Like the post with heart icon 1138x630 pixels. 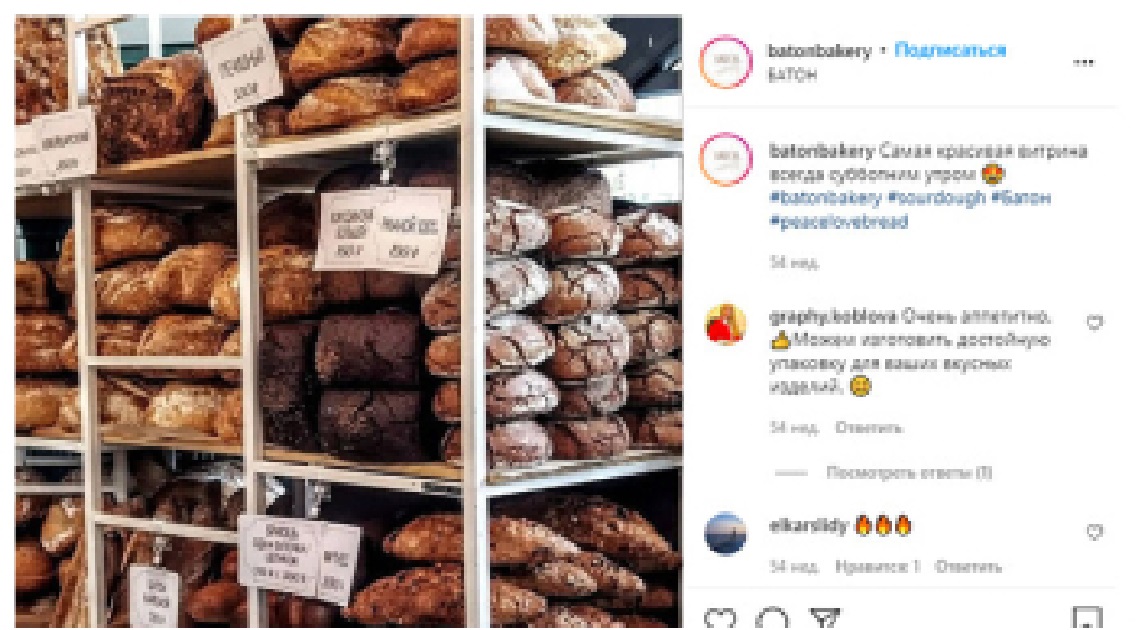(x=720, y=618)
